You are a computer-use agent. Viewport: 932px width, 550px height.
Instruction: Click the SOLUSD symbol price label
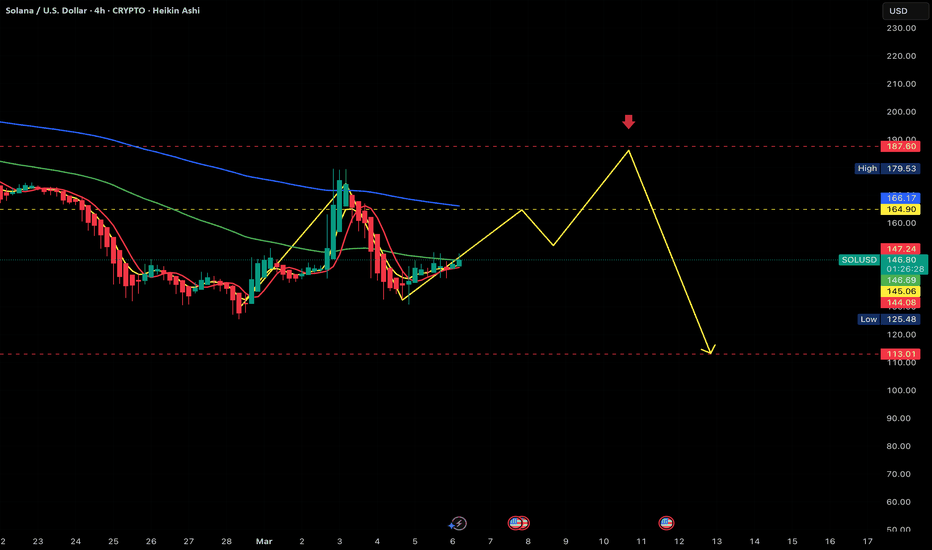[x=859, y=260]
